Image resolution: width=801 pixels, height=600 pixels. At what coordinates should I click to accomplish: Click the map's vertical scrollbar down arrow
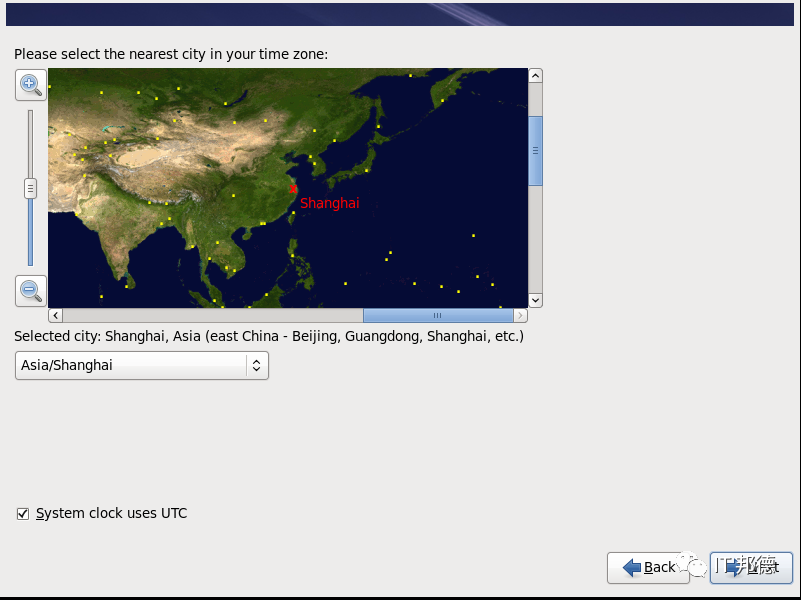coord(535,300)
